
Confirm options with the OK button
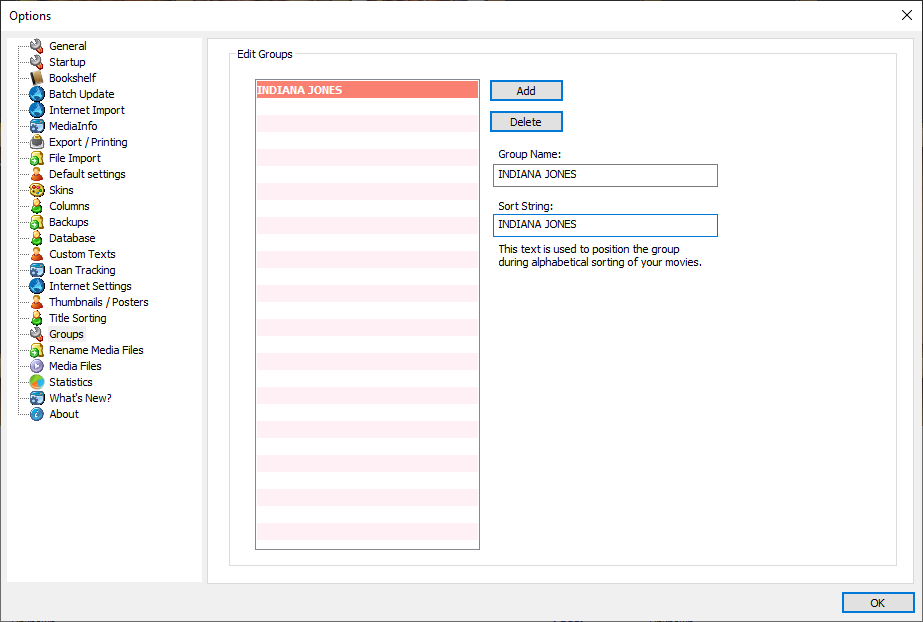click(877, 602)
